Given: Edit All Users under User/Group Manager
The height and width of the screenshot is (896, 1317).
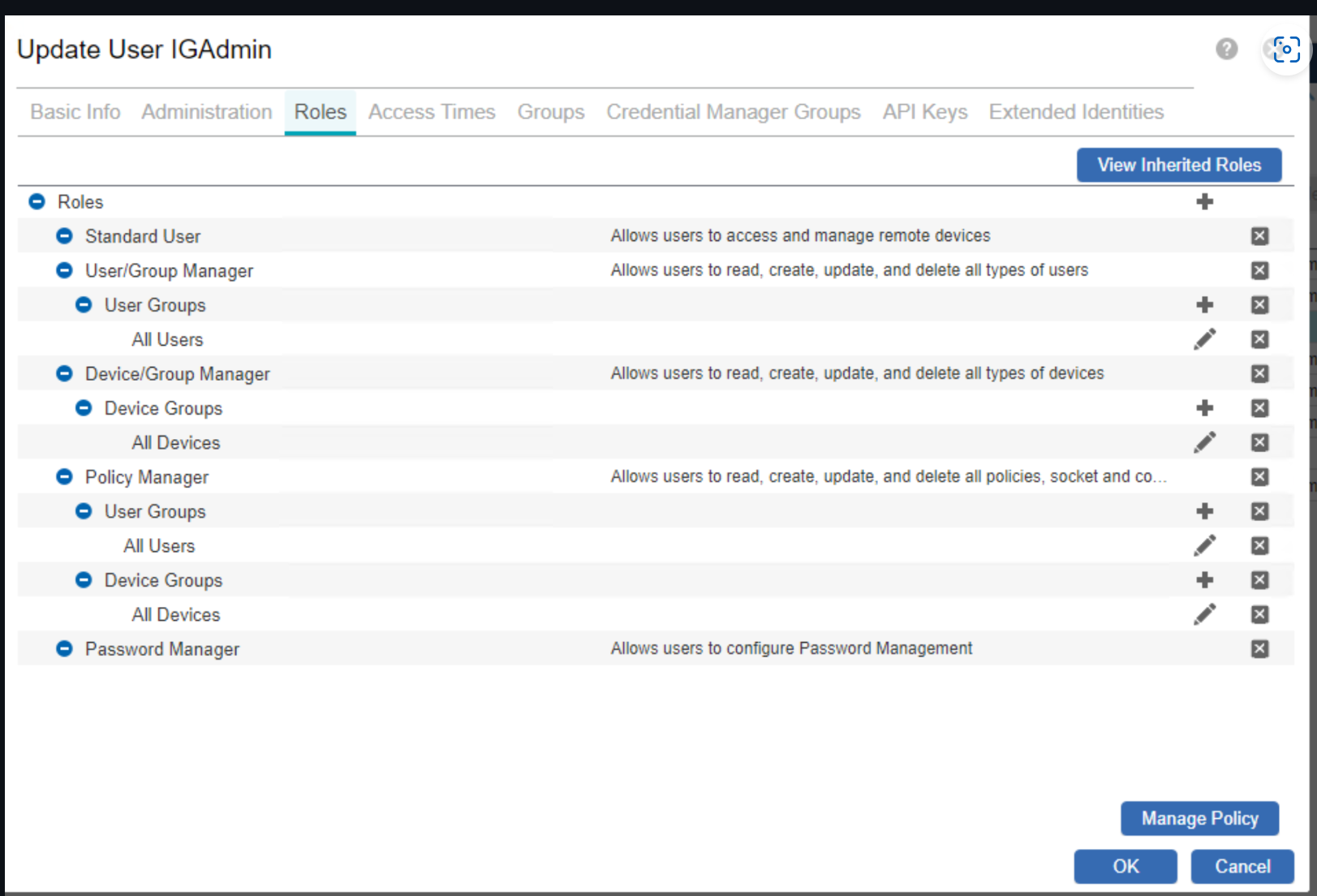Looking at the screenshot, I should click(x=1204, y=339).
